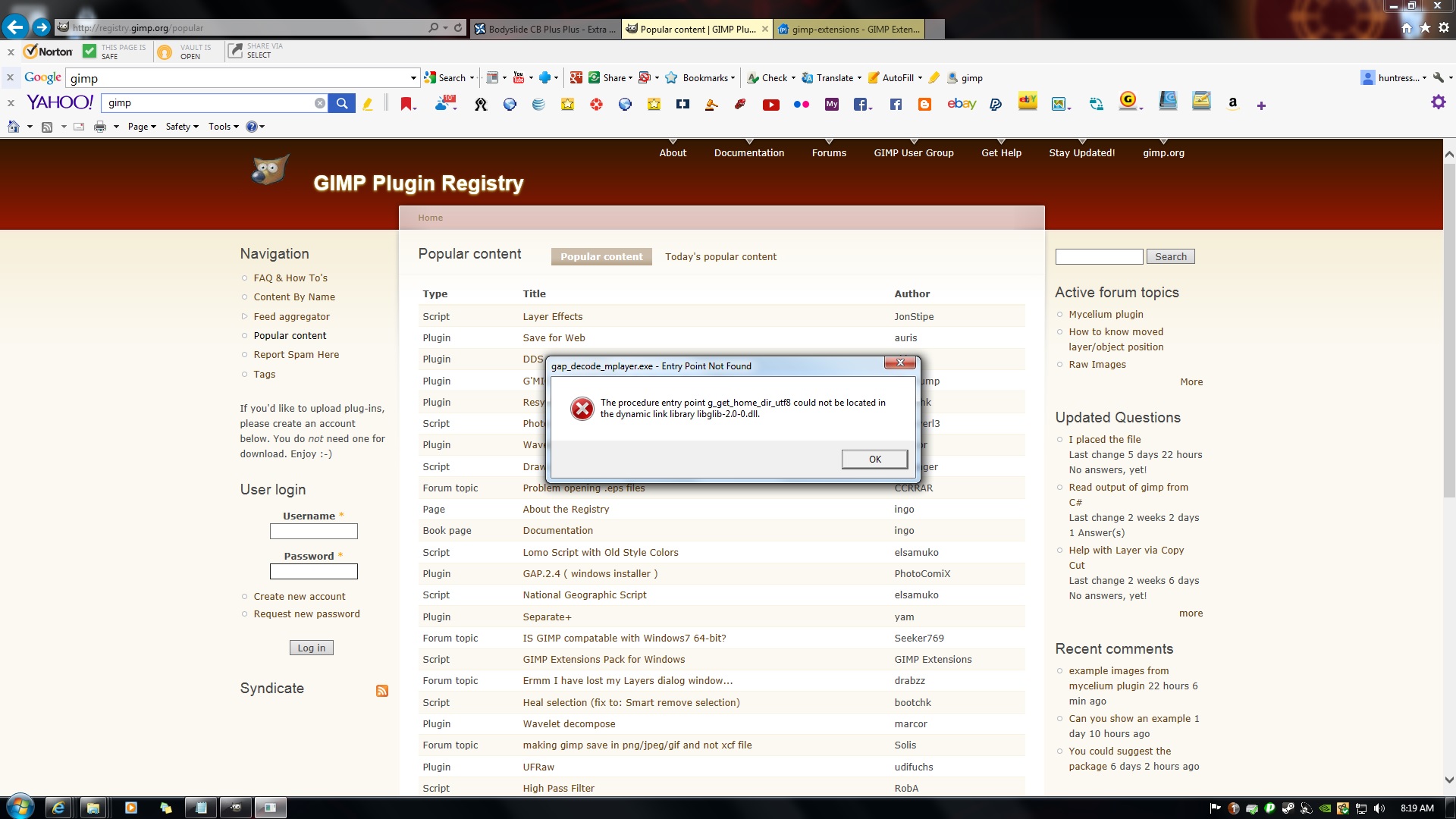Viewport: 1456px width, 819px height.
Task: Focus the Username input field
Action: point(314,532)
